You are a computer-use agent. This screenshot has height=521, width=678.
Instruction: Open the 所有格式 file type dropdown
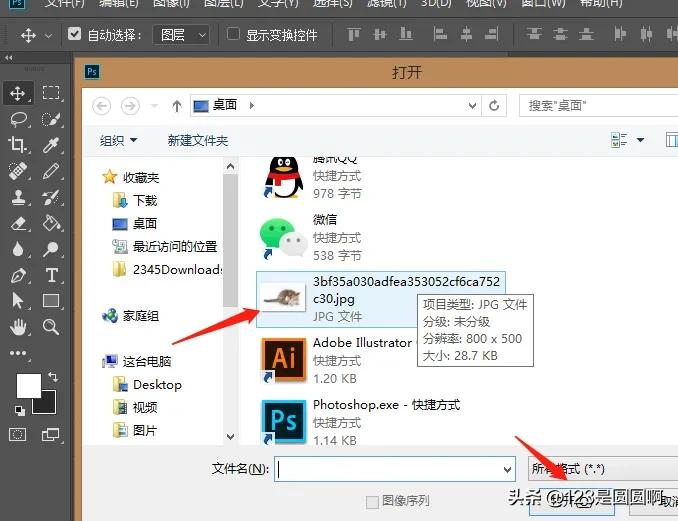[603, 469]
